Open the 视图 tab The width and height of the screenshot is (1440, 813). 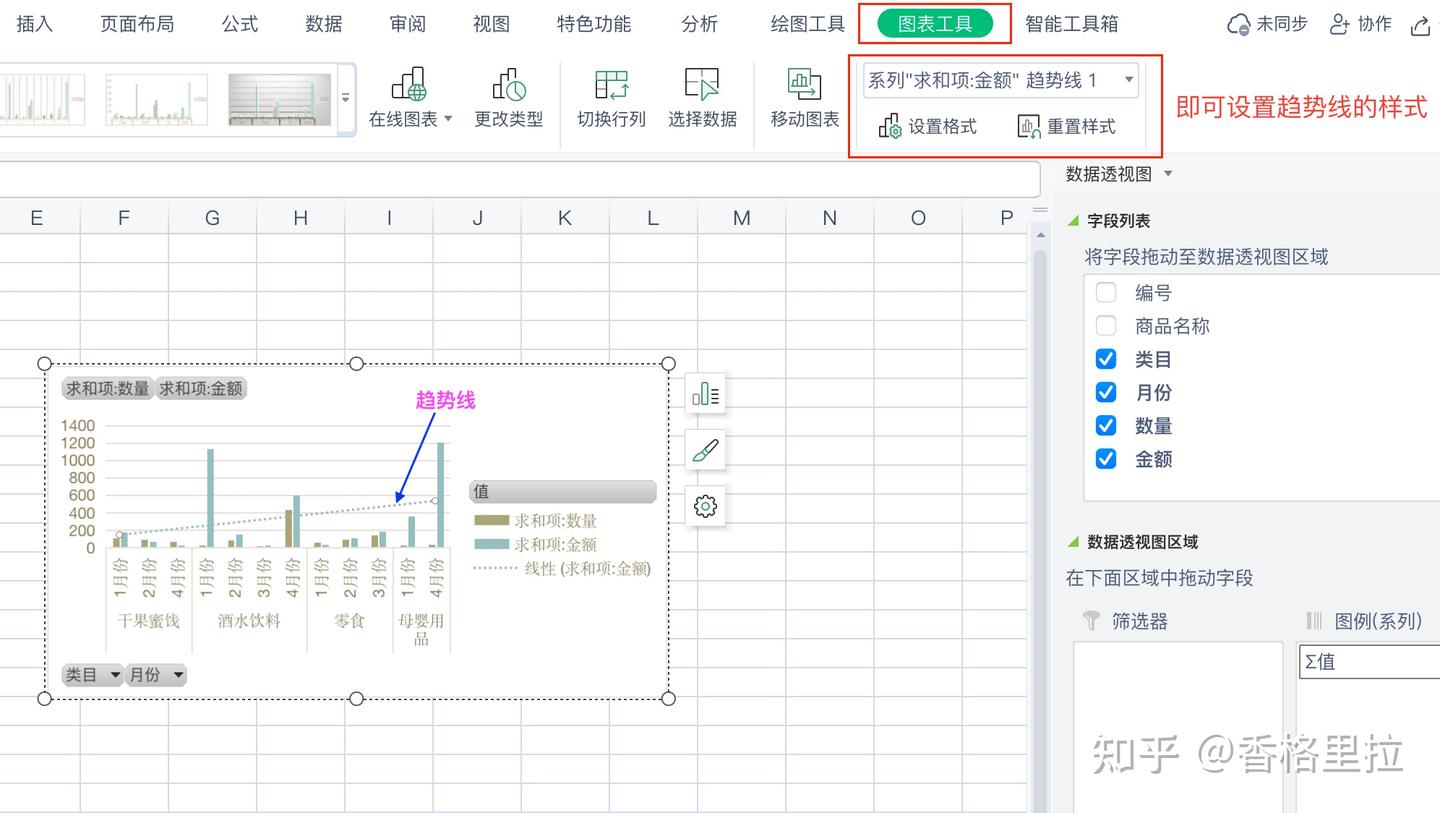(x=491, y=24)
